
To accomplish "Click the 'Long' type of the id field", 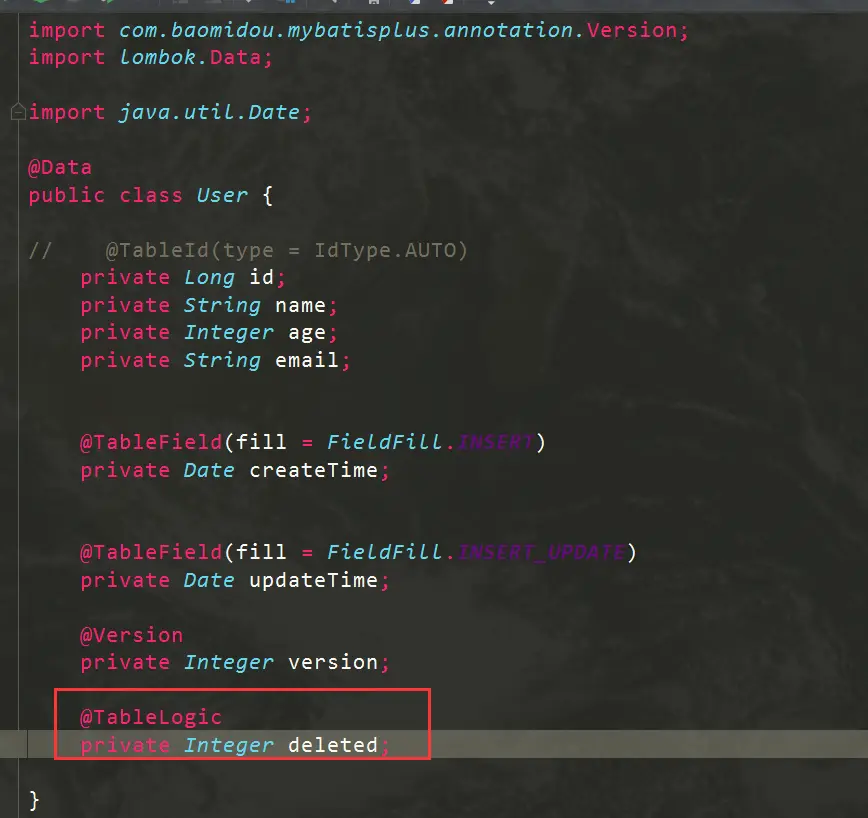I will pyautogui.click(x=209, y=277).
